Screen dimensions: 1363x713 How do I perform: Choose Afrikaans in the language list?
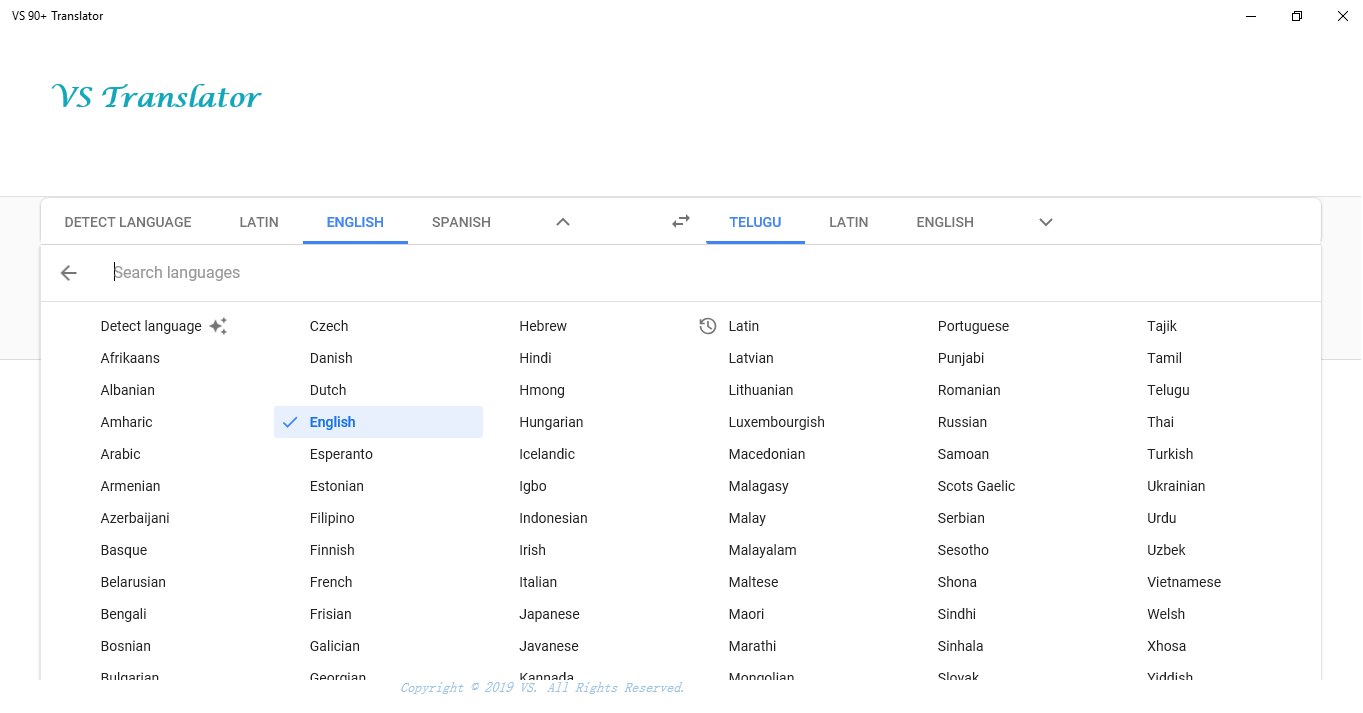click(x=130, y=358)
